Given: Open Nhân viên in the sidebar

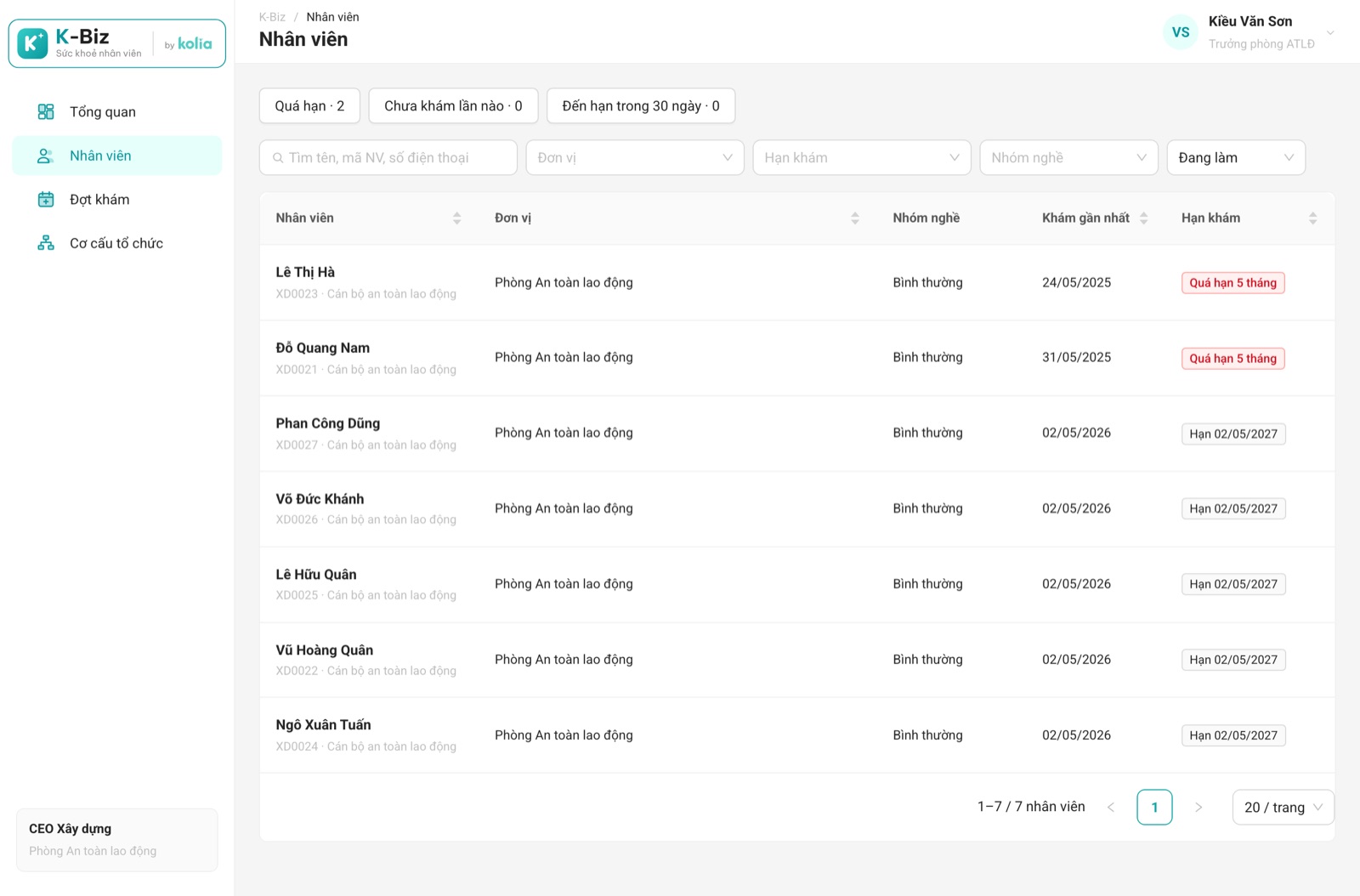Looking at the screenshot, I should click(117, 156).
